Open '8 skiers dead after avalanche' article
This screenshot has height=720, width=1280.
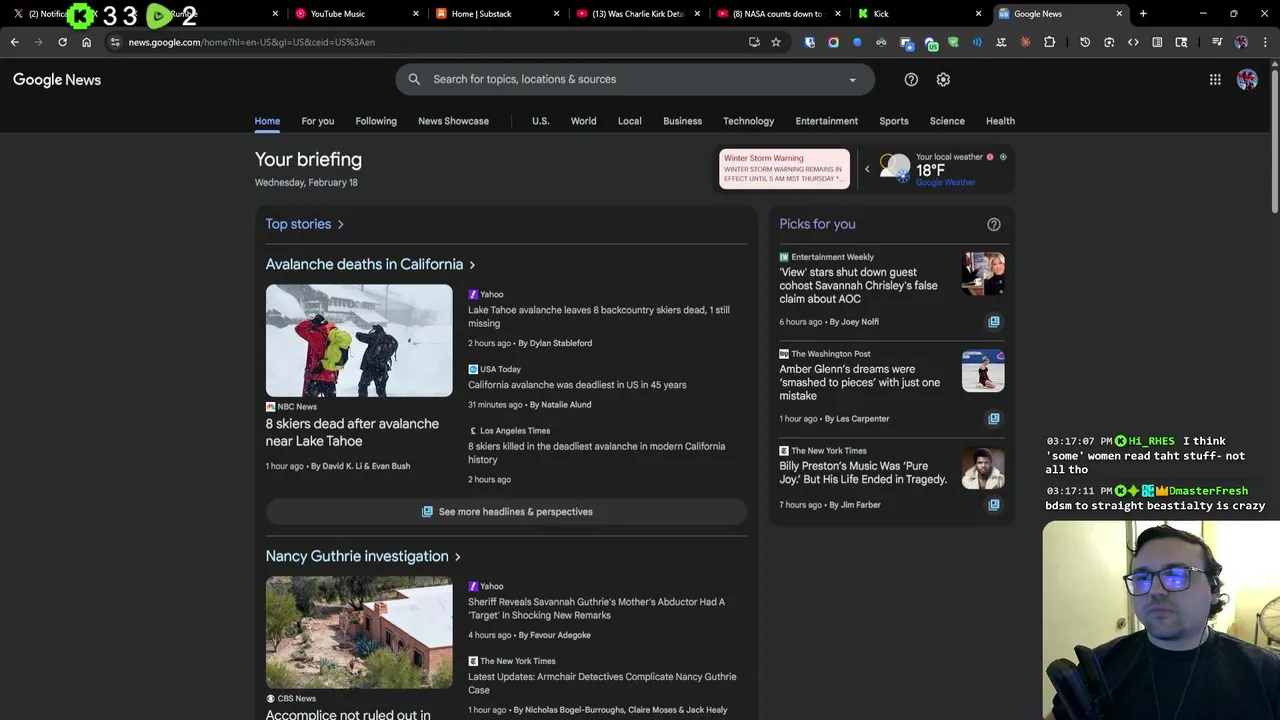[x=352, y=432]
